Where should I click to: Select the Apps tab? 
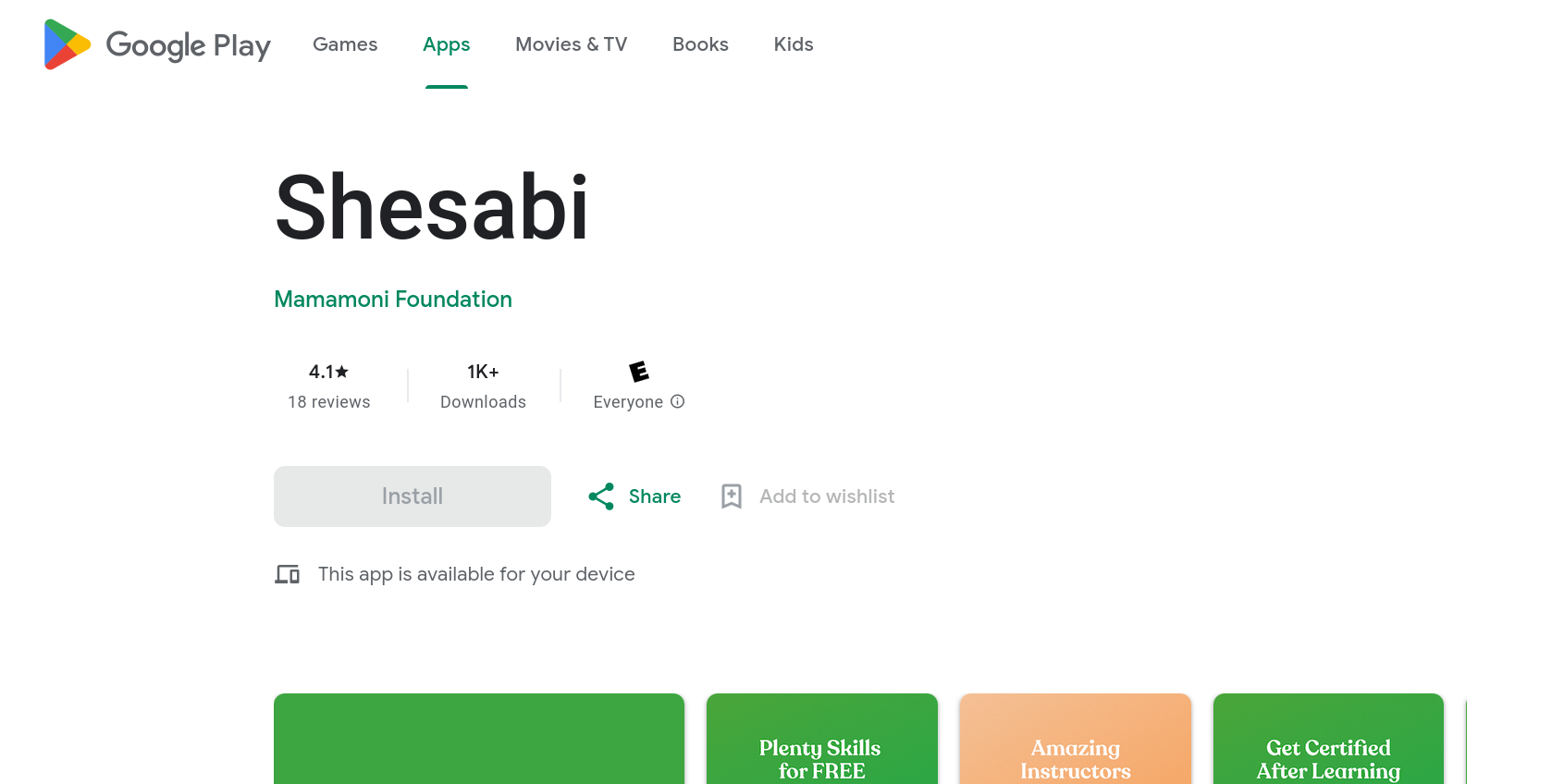(x=446, y=44)
